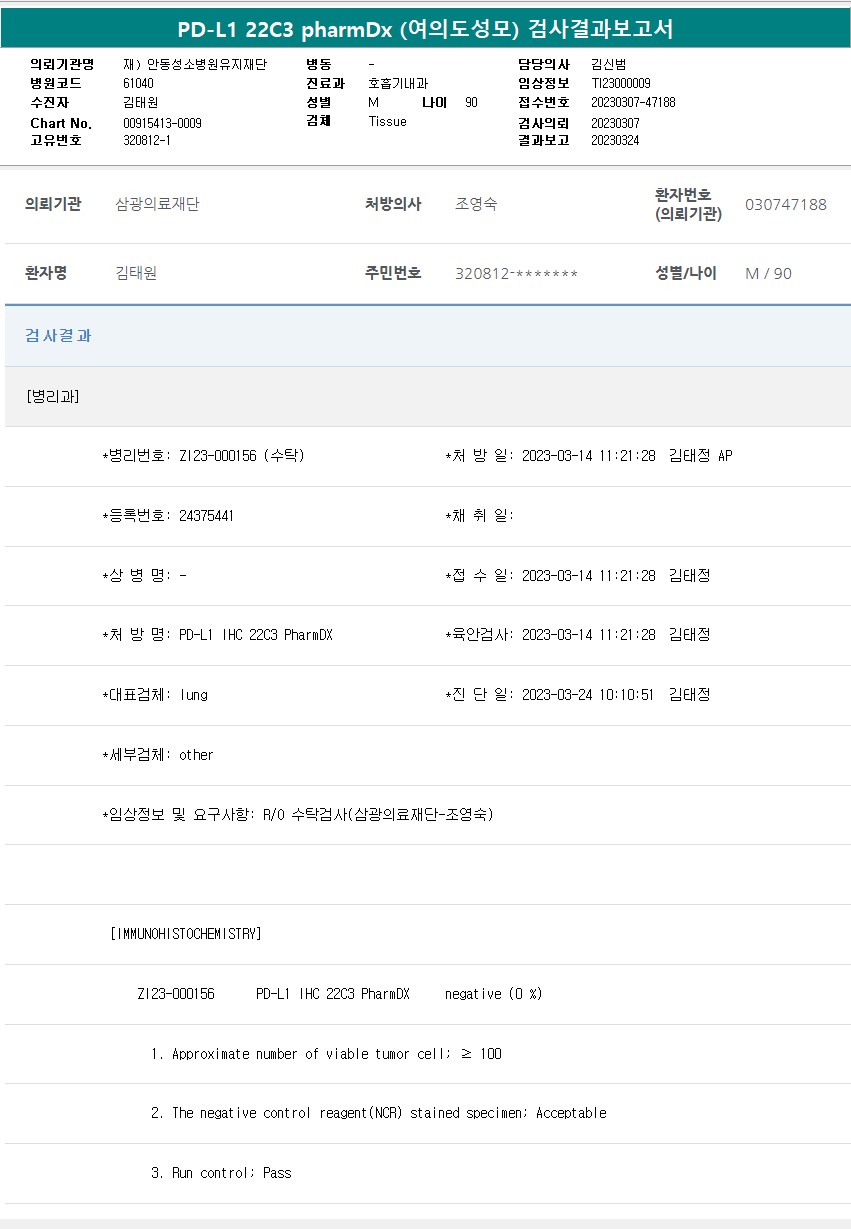Select institution name '안동성소병원유지재단'
851x1229 pixels.
coord(194,64)
